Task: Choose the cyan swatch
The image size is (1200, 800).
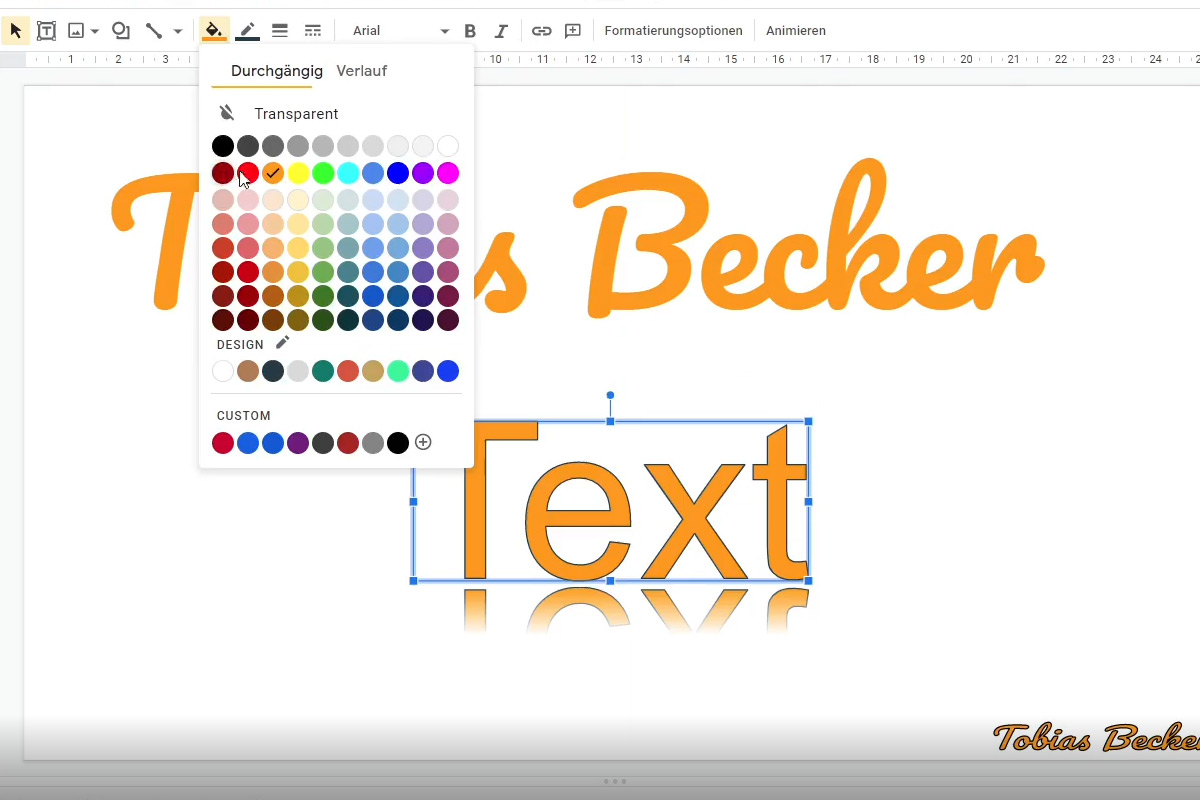Action: tap(348, 173)
